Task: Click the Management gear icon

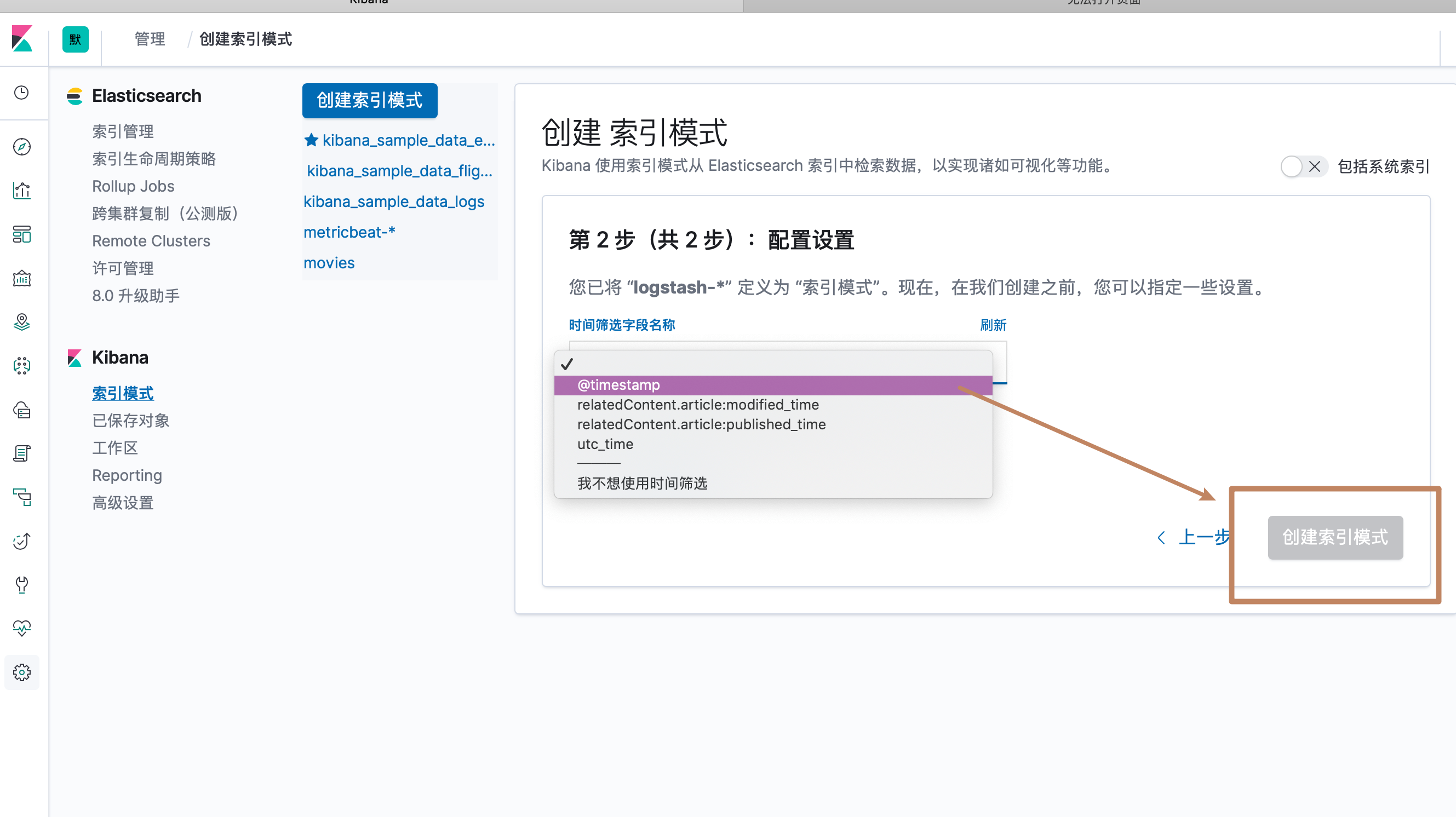Action: (x=21, y=672)
